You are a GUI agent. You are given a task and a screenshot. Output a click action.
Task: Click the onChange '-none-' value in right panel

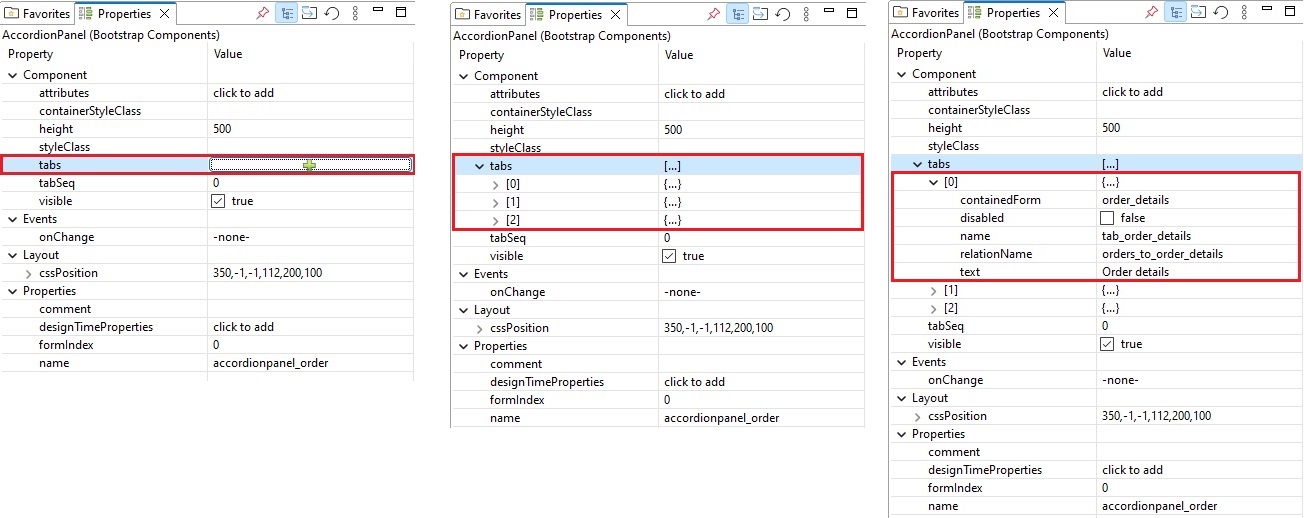1120,380
